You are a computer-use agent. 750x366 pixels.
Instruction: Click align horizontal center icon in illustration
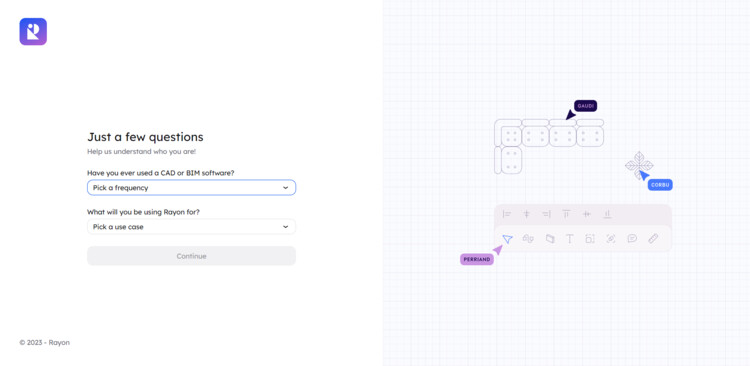click(x=527, y=214)
